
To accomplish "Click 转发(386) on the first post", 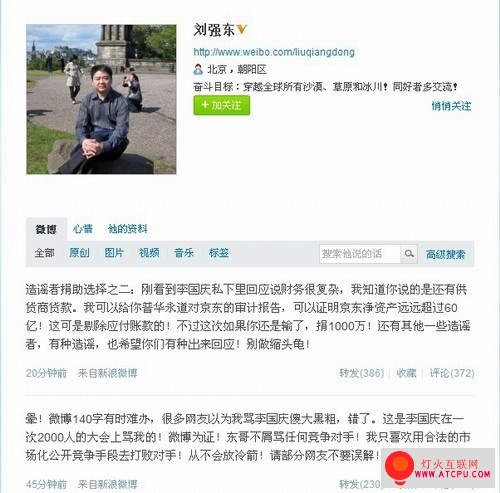I will [362, 373].
